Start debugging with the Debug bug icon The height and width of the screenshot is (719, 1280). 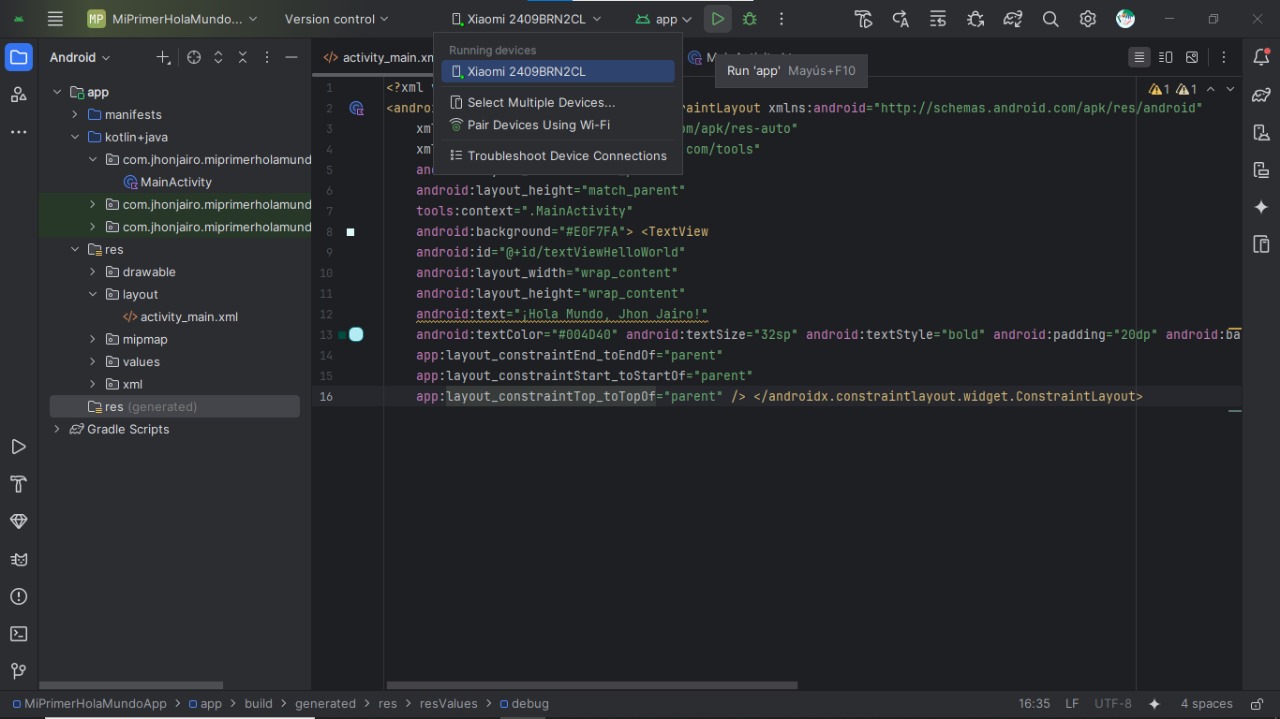[x=749, y=19]
